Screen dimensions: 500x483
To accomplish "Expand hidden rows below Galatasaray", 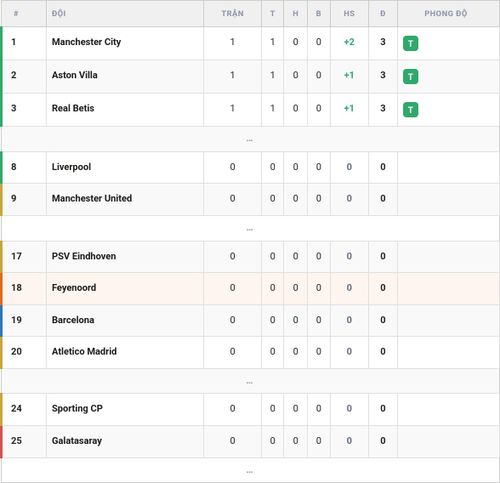I will [x=249, y=472].
